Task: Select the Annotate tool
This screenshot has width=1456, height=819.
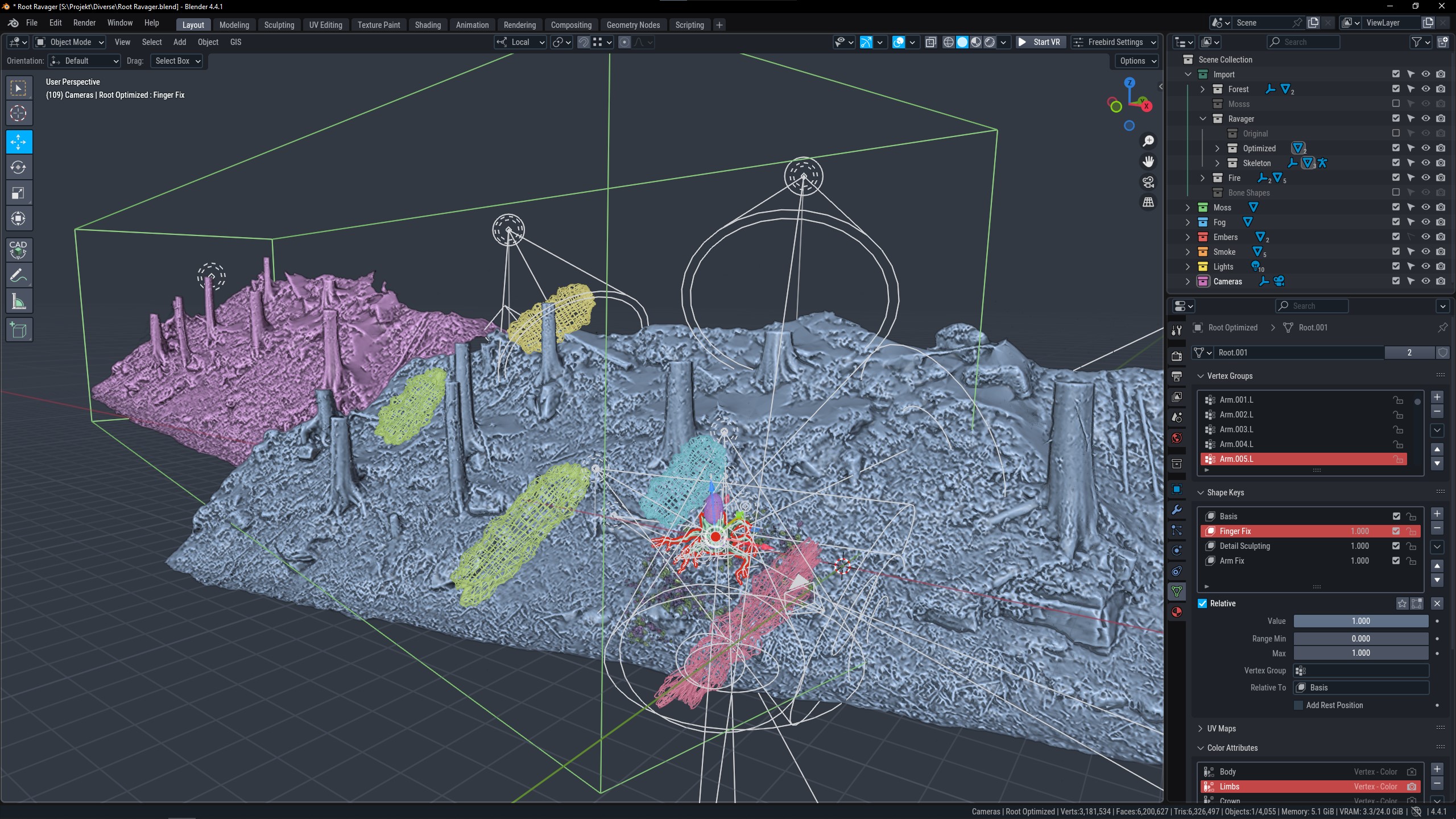Action: [x=19, y=276]
